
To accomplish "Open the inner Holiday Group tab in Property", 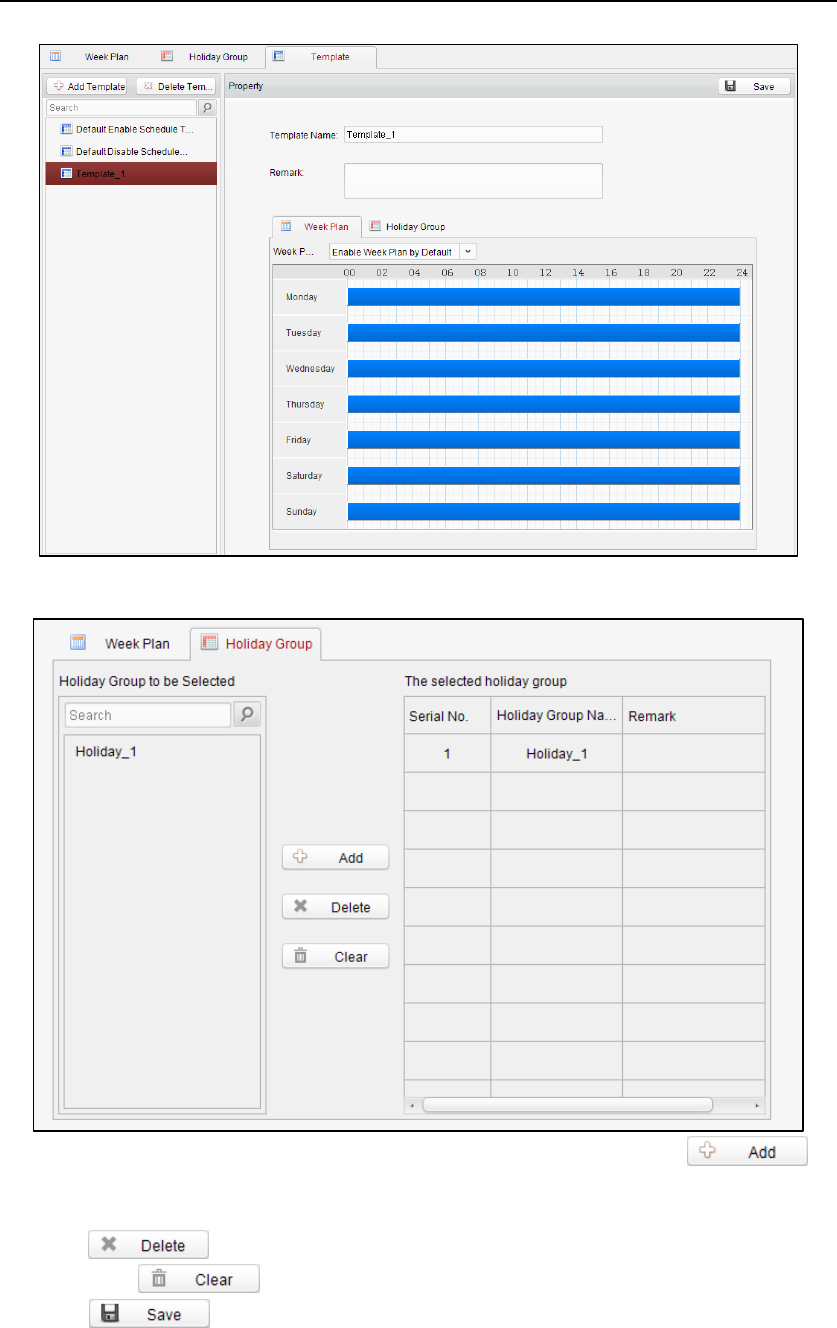I will (x=408, y=227).
